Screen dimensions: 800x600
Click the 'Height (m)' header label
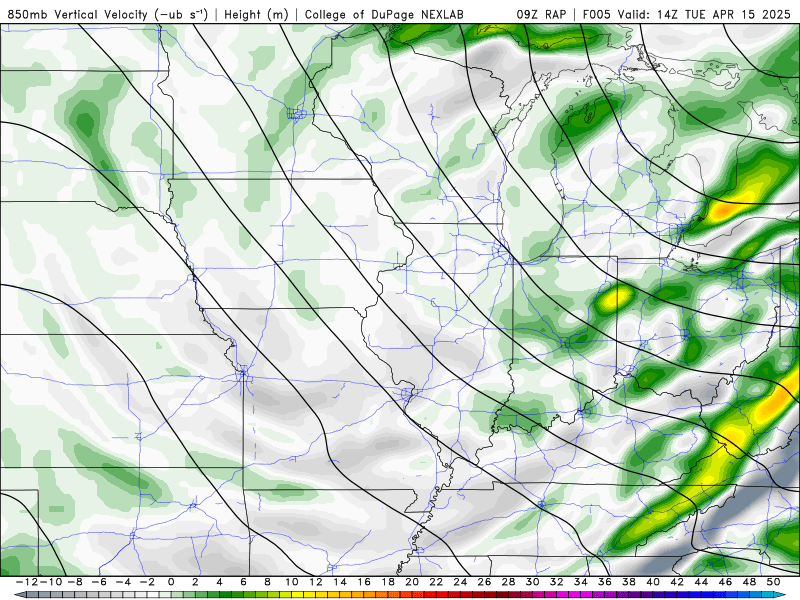coord(256,14)
